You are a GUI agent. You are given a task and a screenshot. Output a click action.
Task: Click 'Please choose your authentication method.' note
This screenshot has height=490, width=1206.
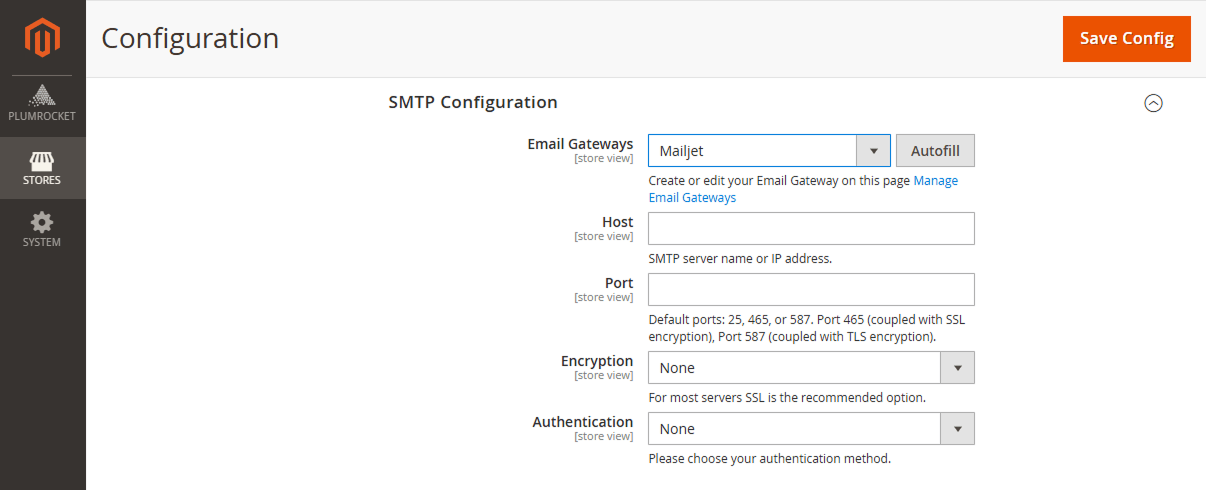(769, 459)
